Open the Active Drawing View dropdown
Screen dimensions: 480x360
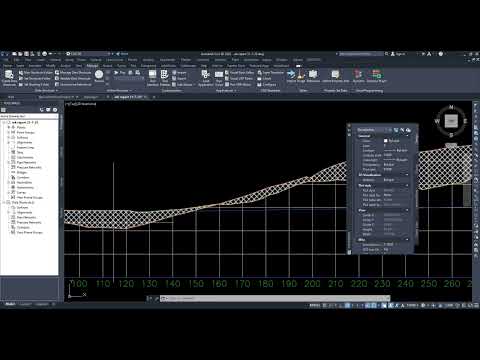click(x=29, y=116)
